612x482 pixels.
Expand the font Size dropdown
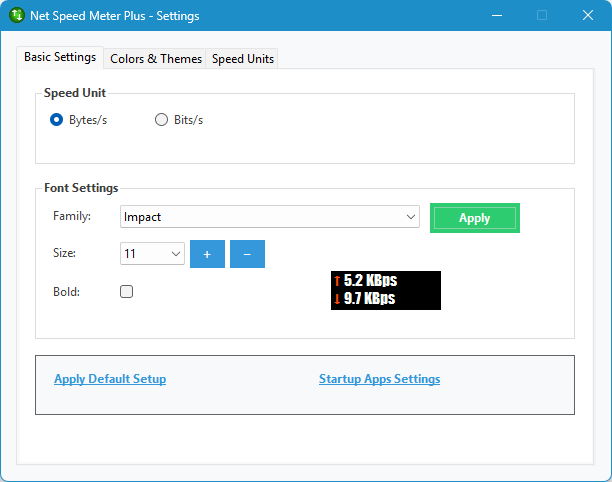pyautogui.click(x=176, y=254)
